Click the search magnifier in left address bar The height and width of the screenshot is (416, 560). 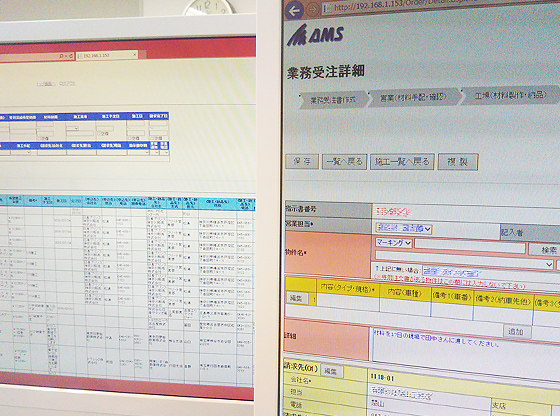point(61,56)
